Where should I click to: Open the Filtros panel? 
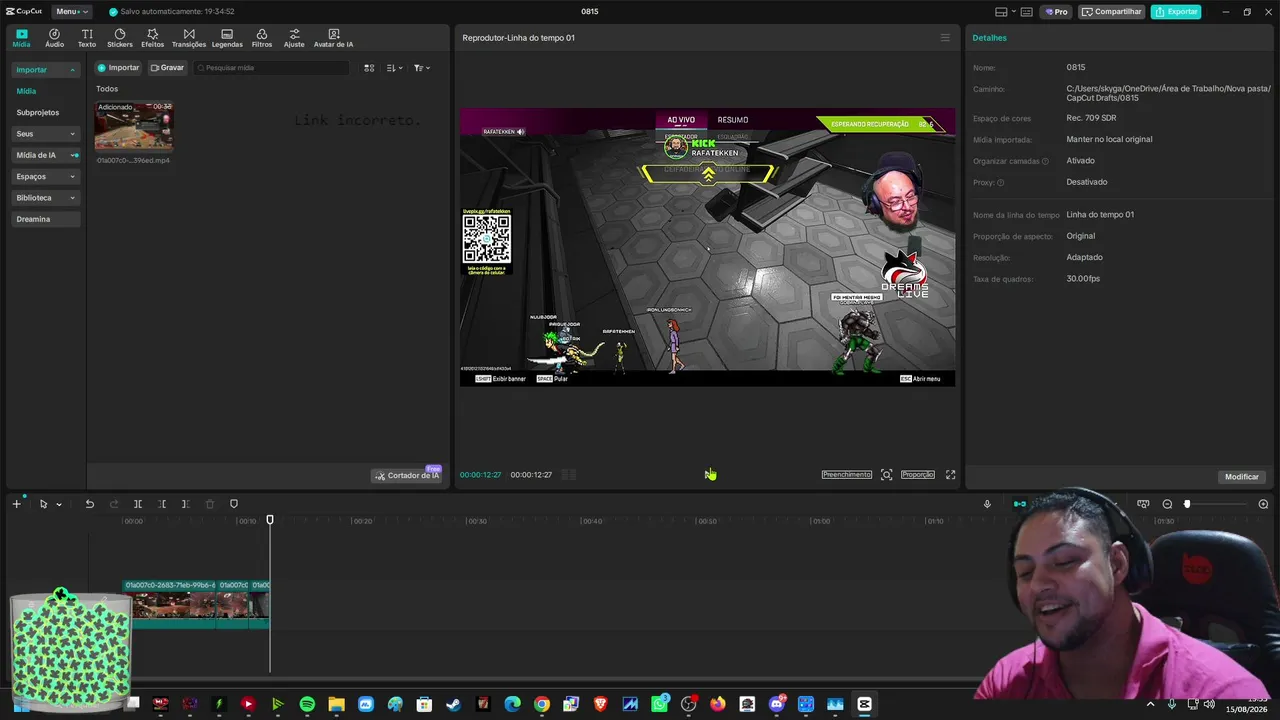[262, 38]
